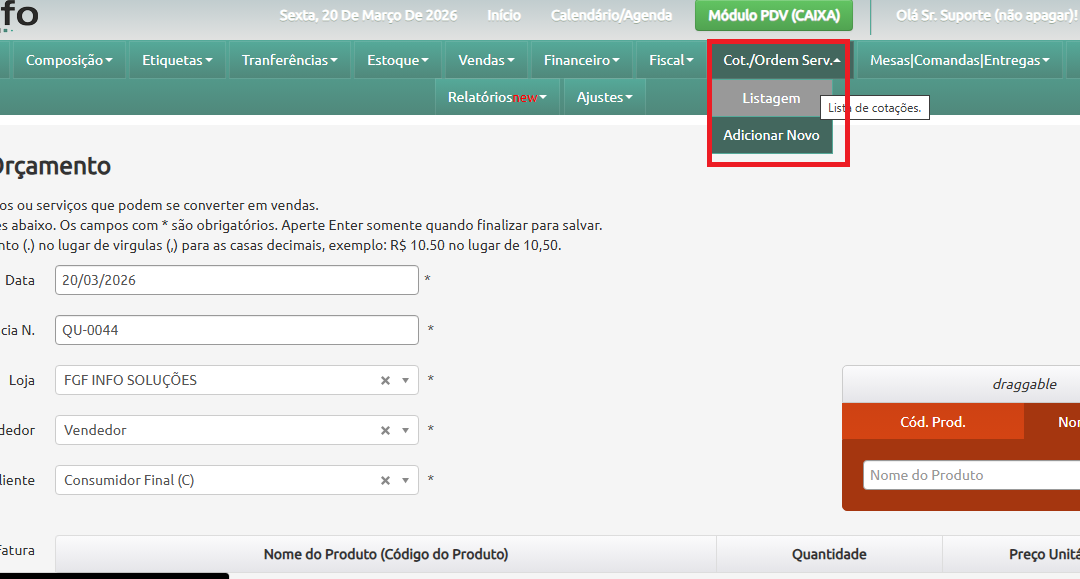Go to Início from the top bar
Viewport: 1080px width, 579px height.
[x=504, y=15]
